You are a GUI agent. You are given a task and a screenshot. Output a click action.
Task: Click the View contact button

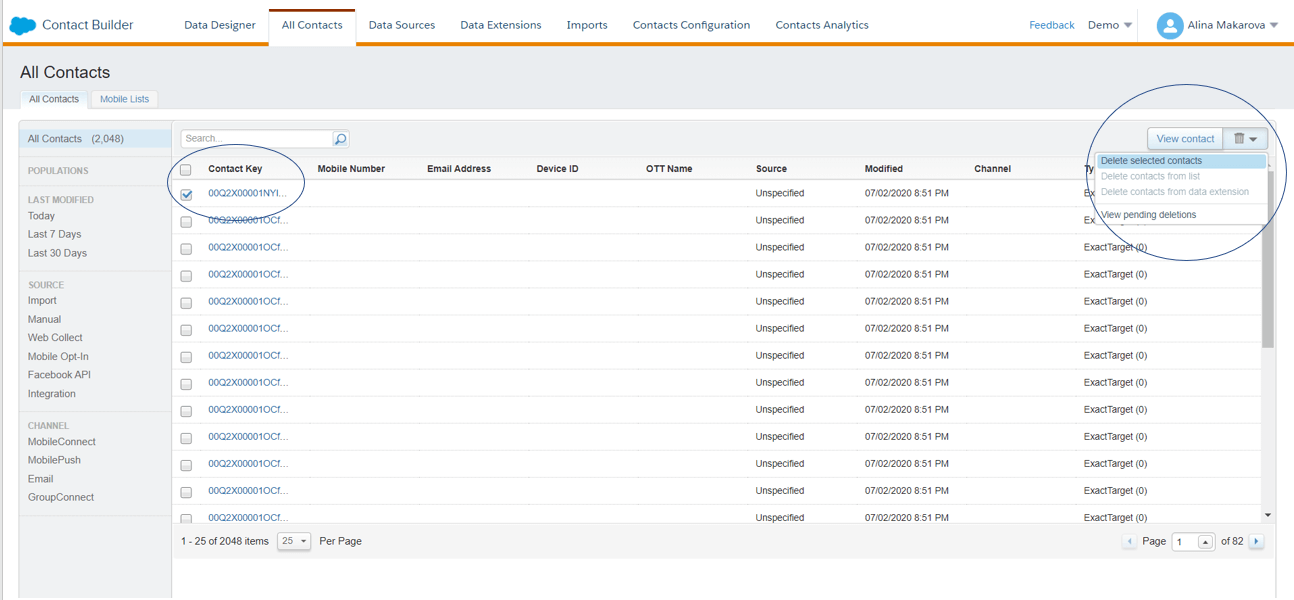coord(1184,138)
